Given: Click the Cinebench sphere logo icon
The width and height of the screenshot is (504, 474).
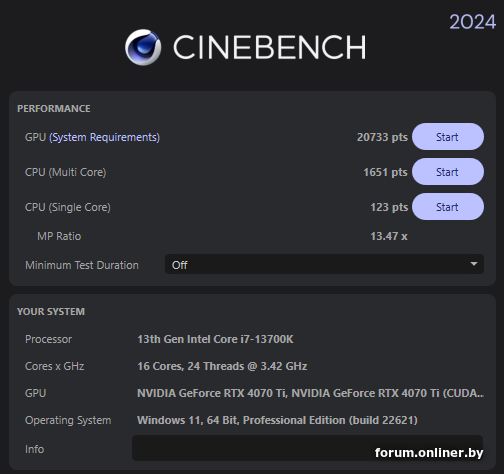Looking at the screenshot, I should (143, 47).
